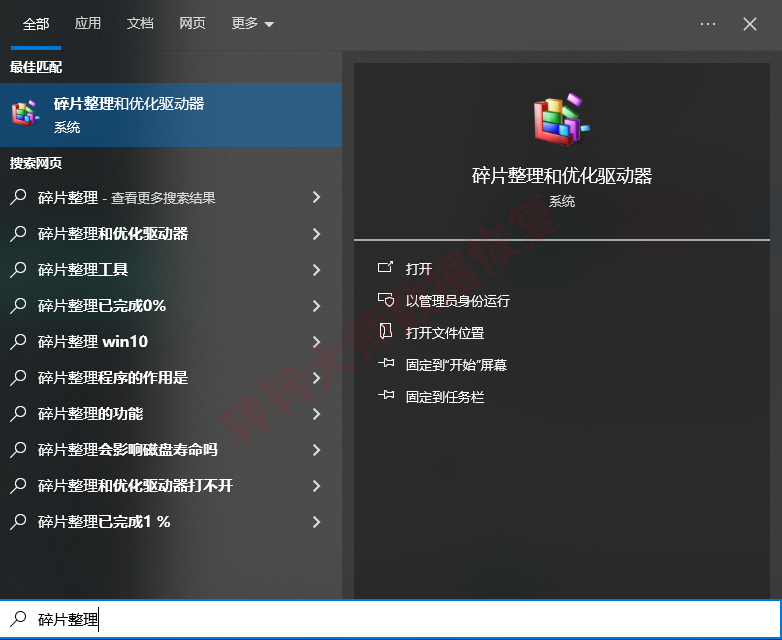Click search icon next to 碎片整理 - 查看更多搜索结果
782x640 pixels.
pyautogui.click(x=18, y=197)
